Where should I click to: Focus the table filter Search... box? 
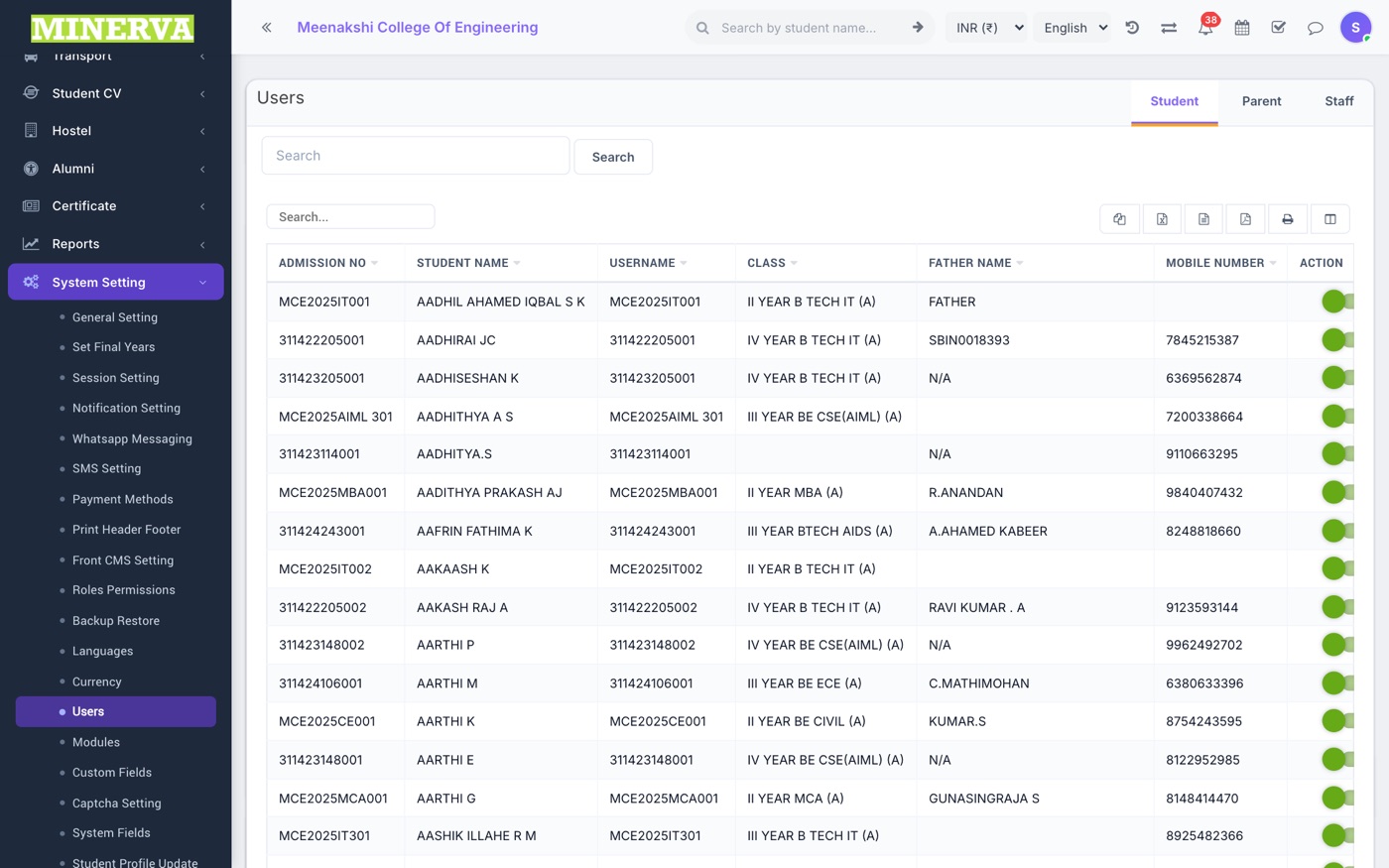click(350, 217)
